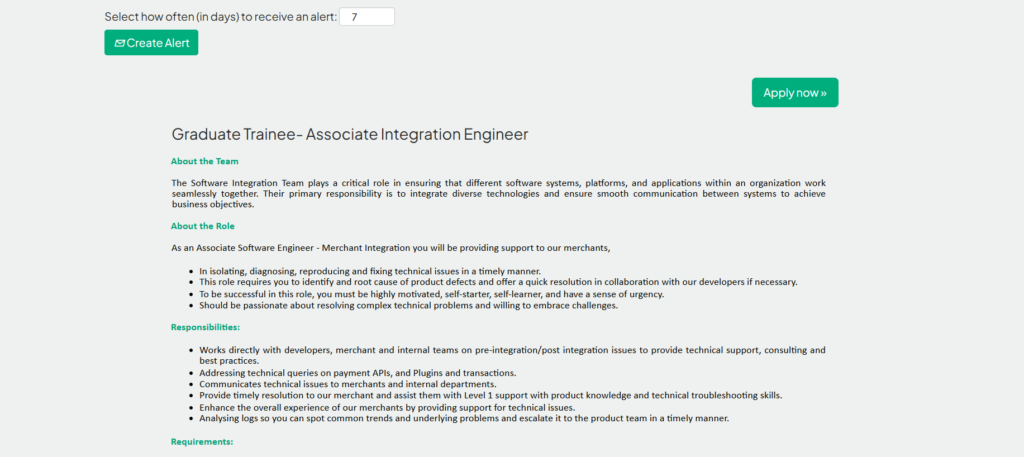
Task: Click the 'Should be passionate about resolving' bullet
Action: point(408,305)
